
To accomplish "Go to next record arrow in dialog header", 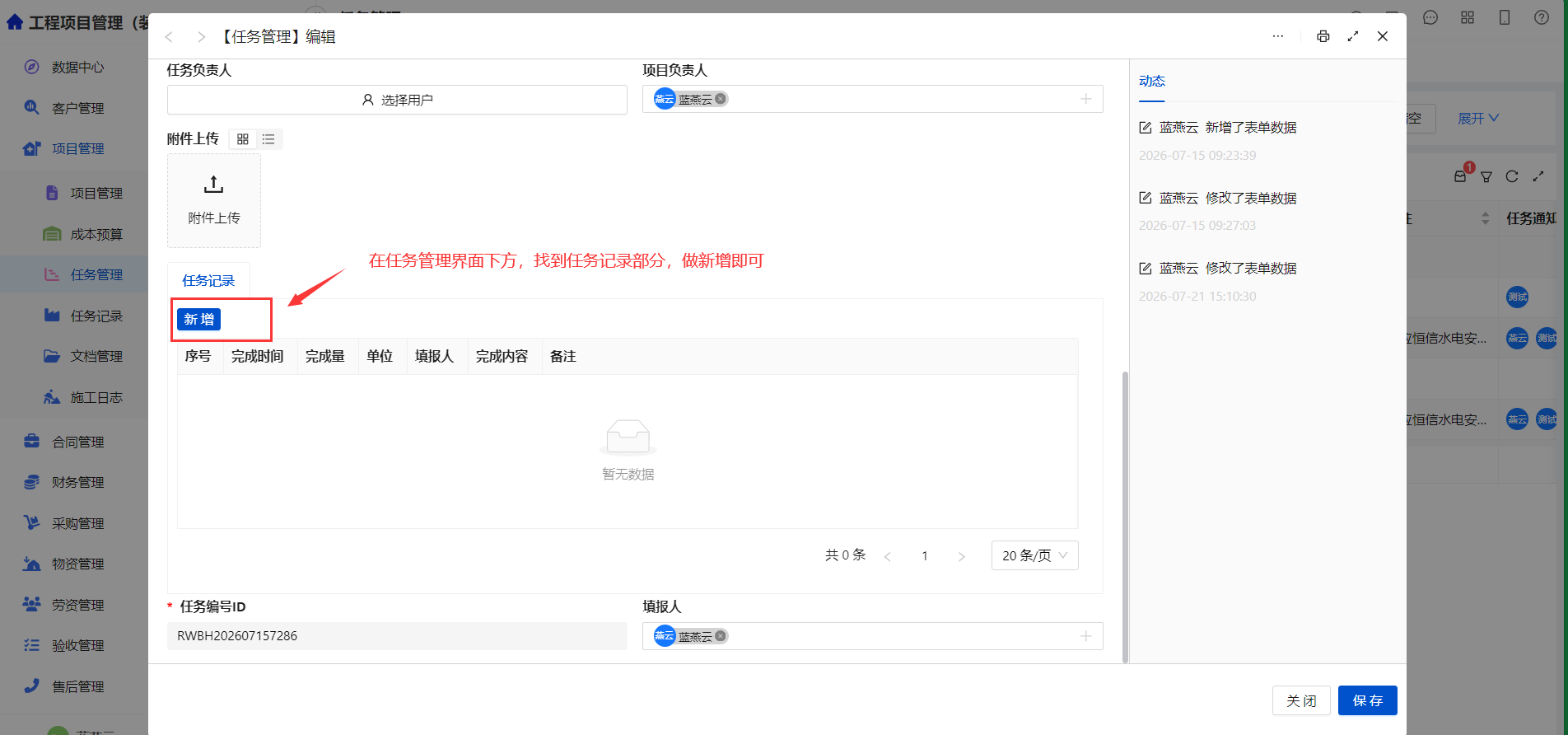I will coord(201,36).
